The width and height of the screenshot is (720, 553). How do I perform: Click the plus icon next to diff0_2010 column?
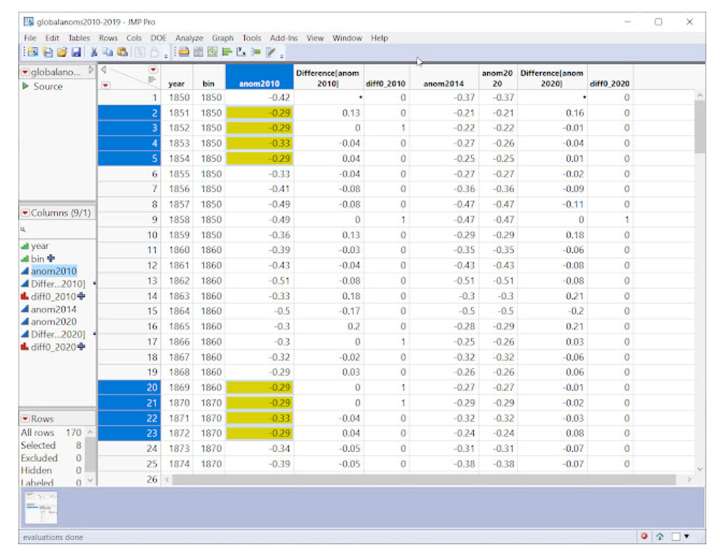point(82,296)
